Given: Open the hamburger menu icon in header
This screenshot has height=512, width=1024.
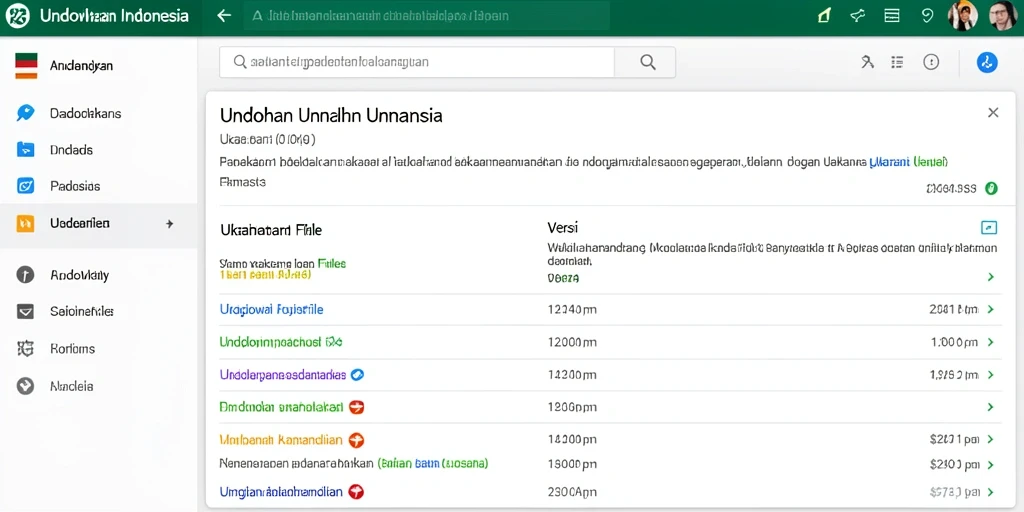Looking at the screenshot, I should tap(891, 16).
